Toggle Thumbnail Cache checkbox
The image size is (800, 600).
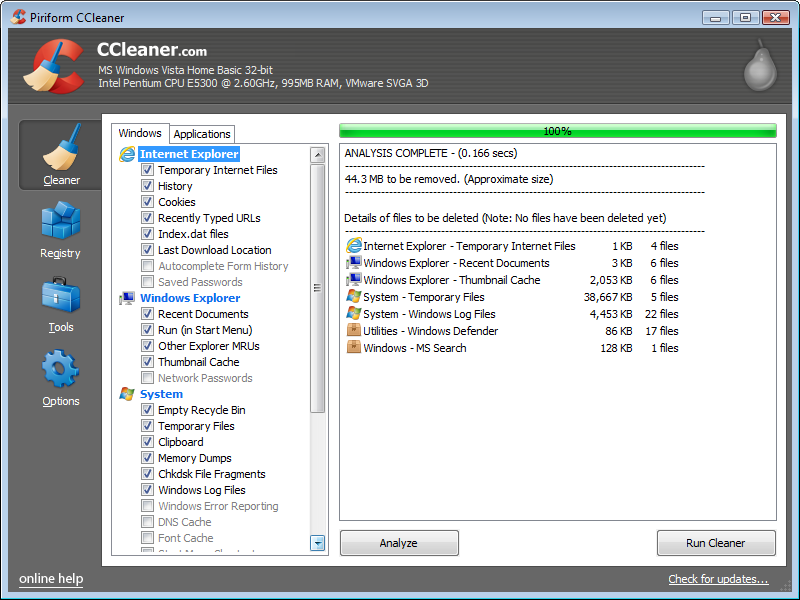point(147,362)
